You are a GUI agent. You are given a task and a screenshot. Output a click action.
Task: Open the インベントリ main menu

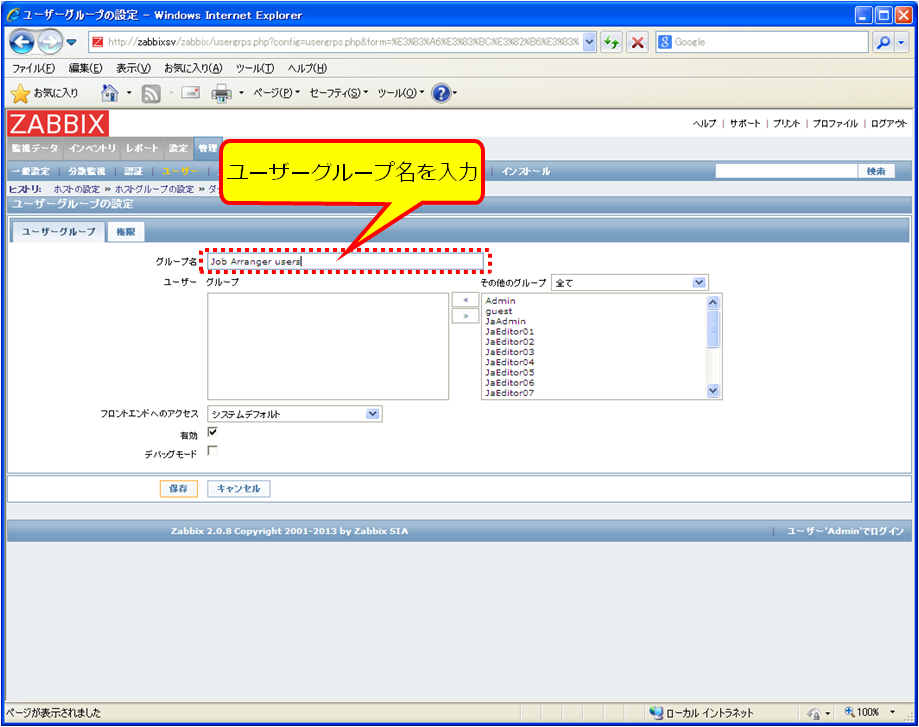(x=93, y=148)
